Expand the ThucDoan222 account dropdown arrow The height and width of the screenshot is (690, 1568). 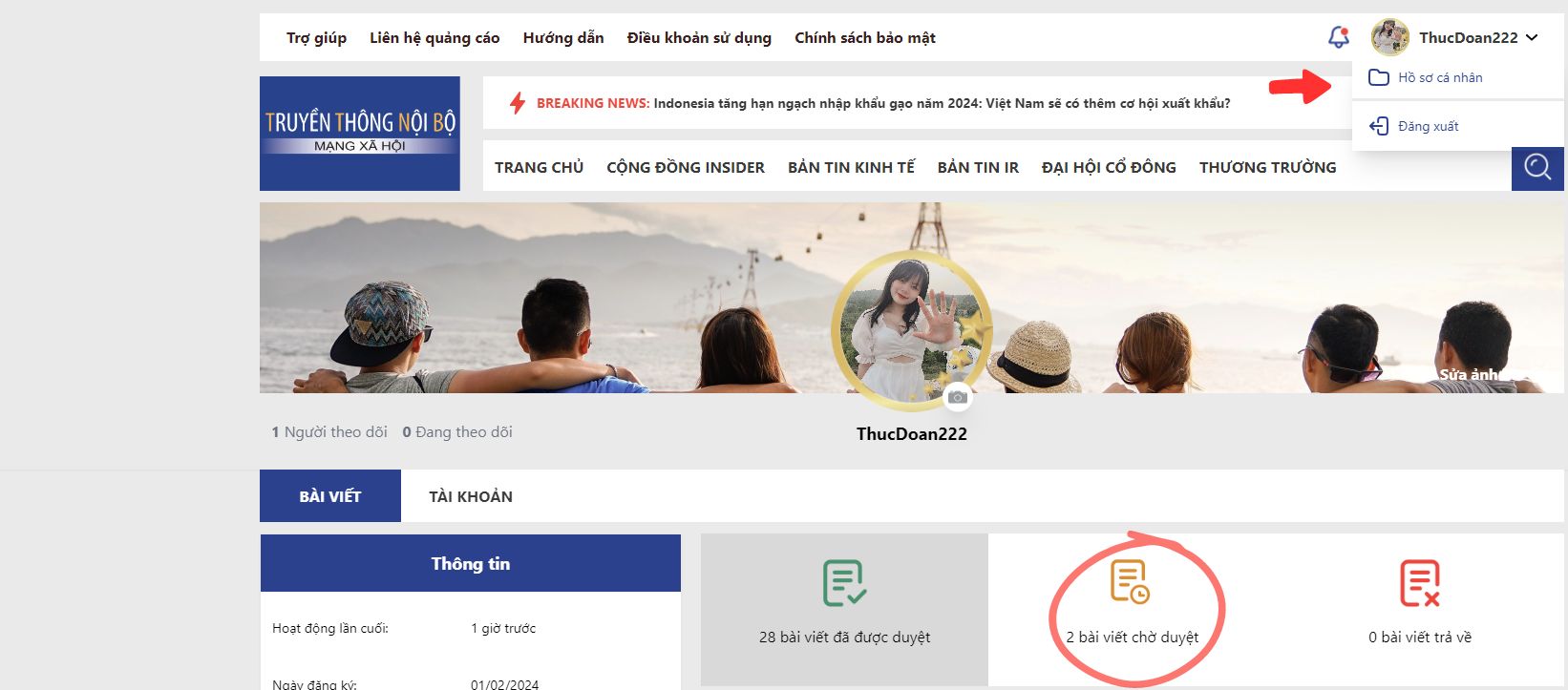click(1533, 38)
